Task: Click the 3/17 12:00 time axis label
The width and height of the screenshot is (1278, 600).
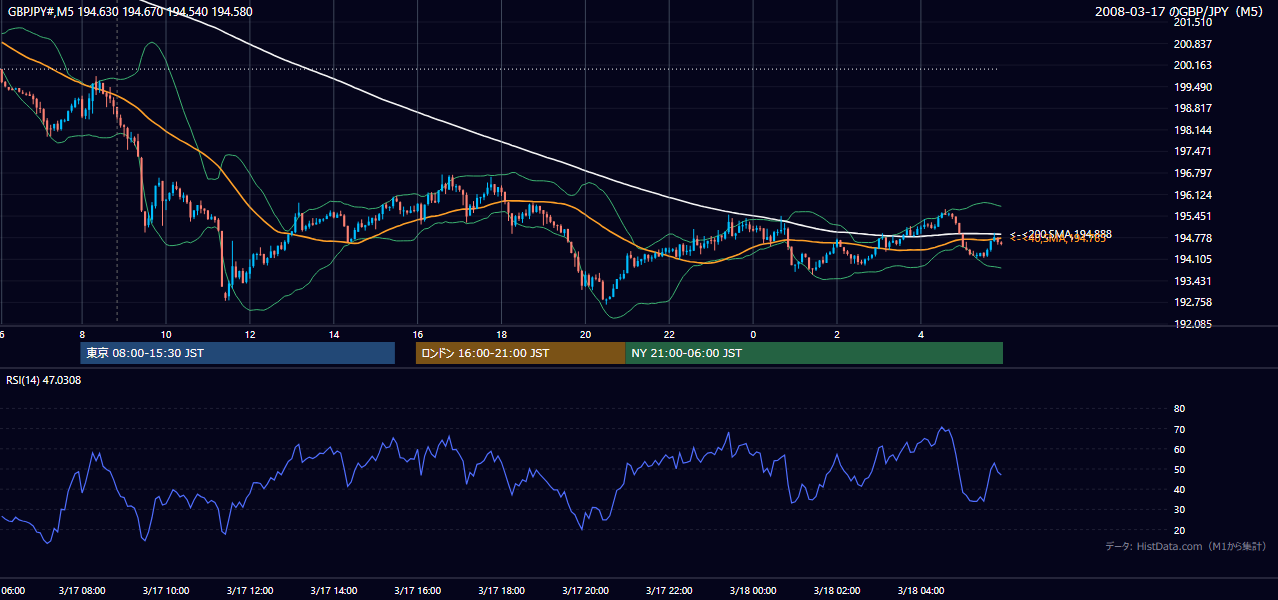Action: point(250,590)
